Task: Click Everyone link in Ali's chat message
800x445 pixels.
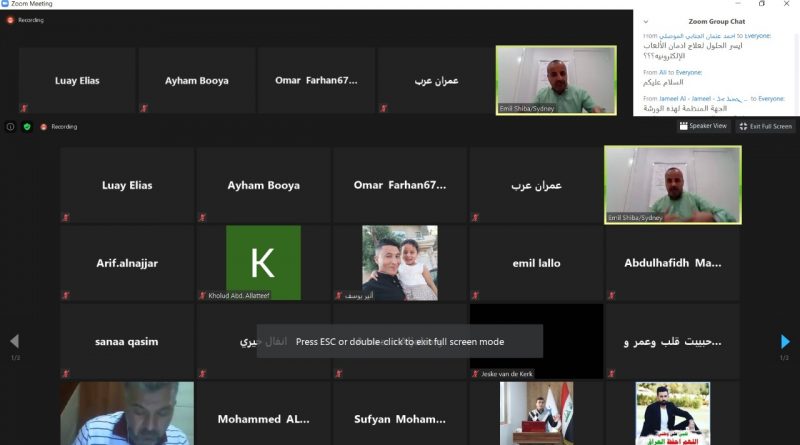Action: [x=689, y=72]
